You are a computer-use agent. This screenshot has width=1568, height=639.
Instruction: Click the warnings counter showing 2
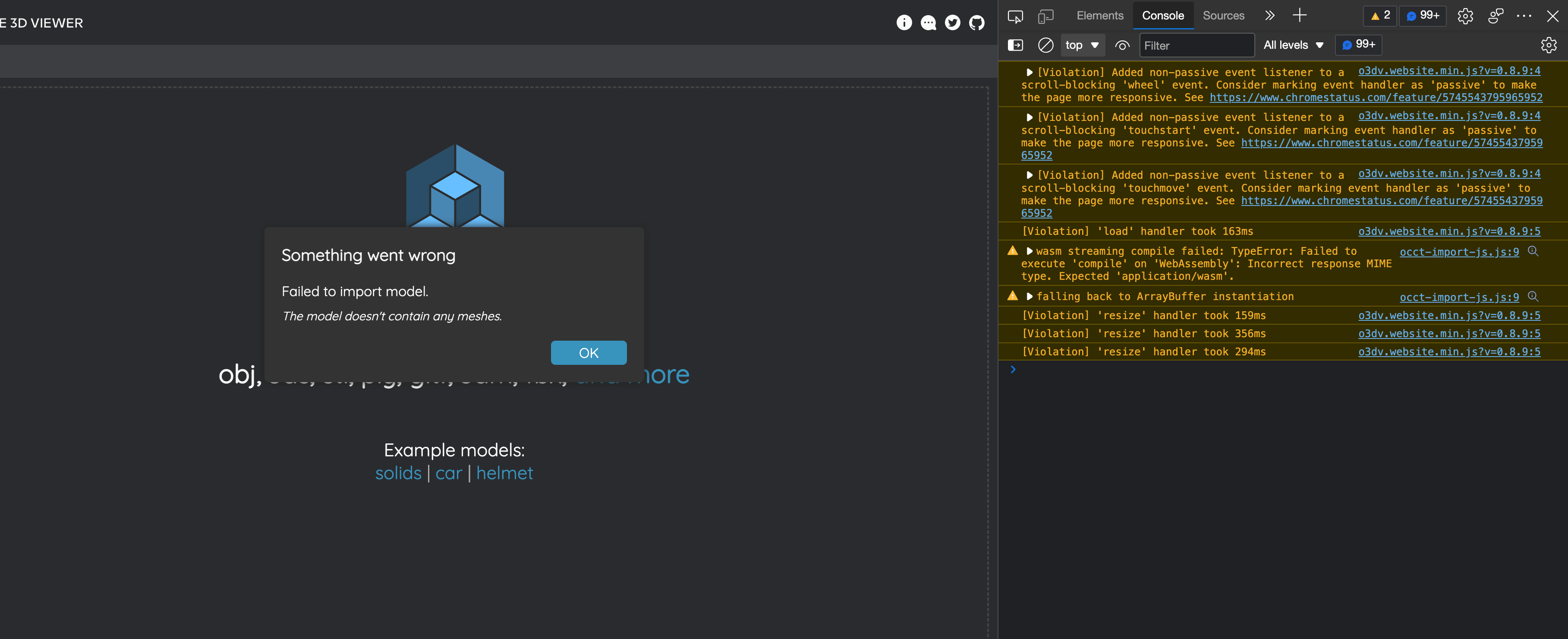click(1379, 16)
